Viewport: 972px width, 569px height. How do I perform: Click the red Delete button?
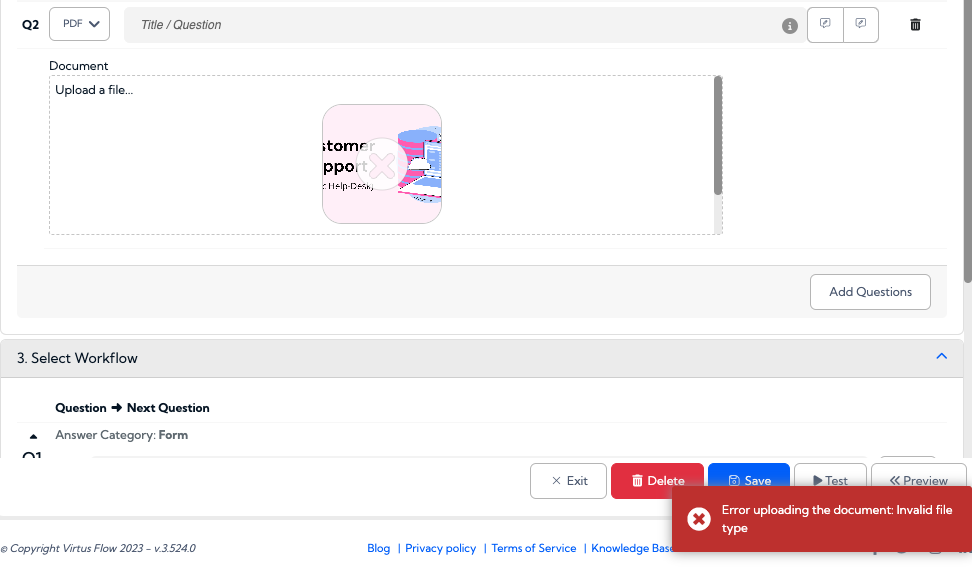click(657, 481)
